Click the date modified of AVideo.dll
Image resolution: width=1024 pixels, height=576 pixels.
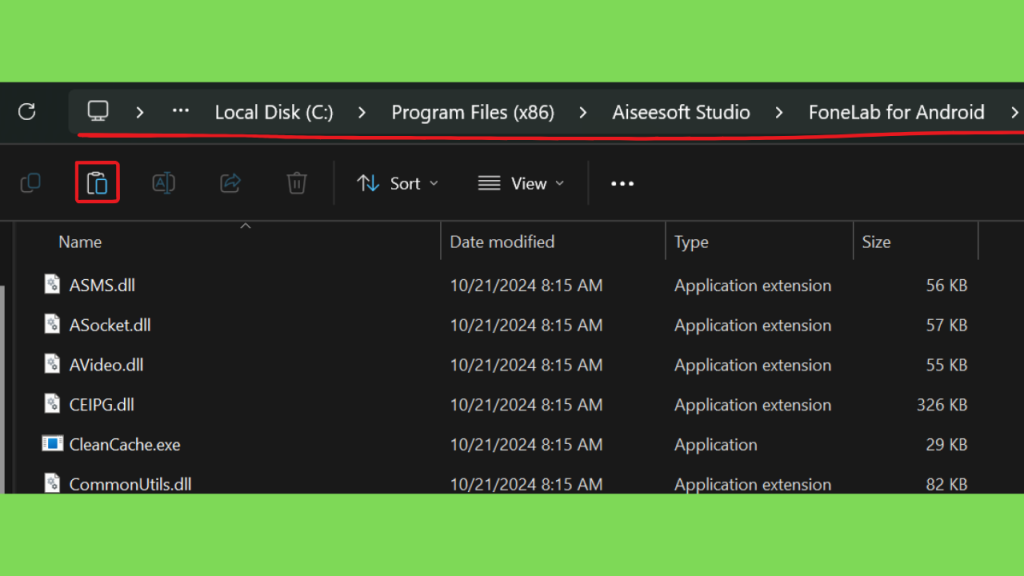pyautogui.click(x=526, y=365)
